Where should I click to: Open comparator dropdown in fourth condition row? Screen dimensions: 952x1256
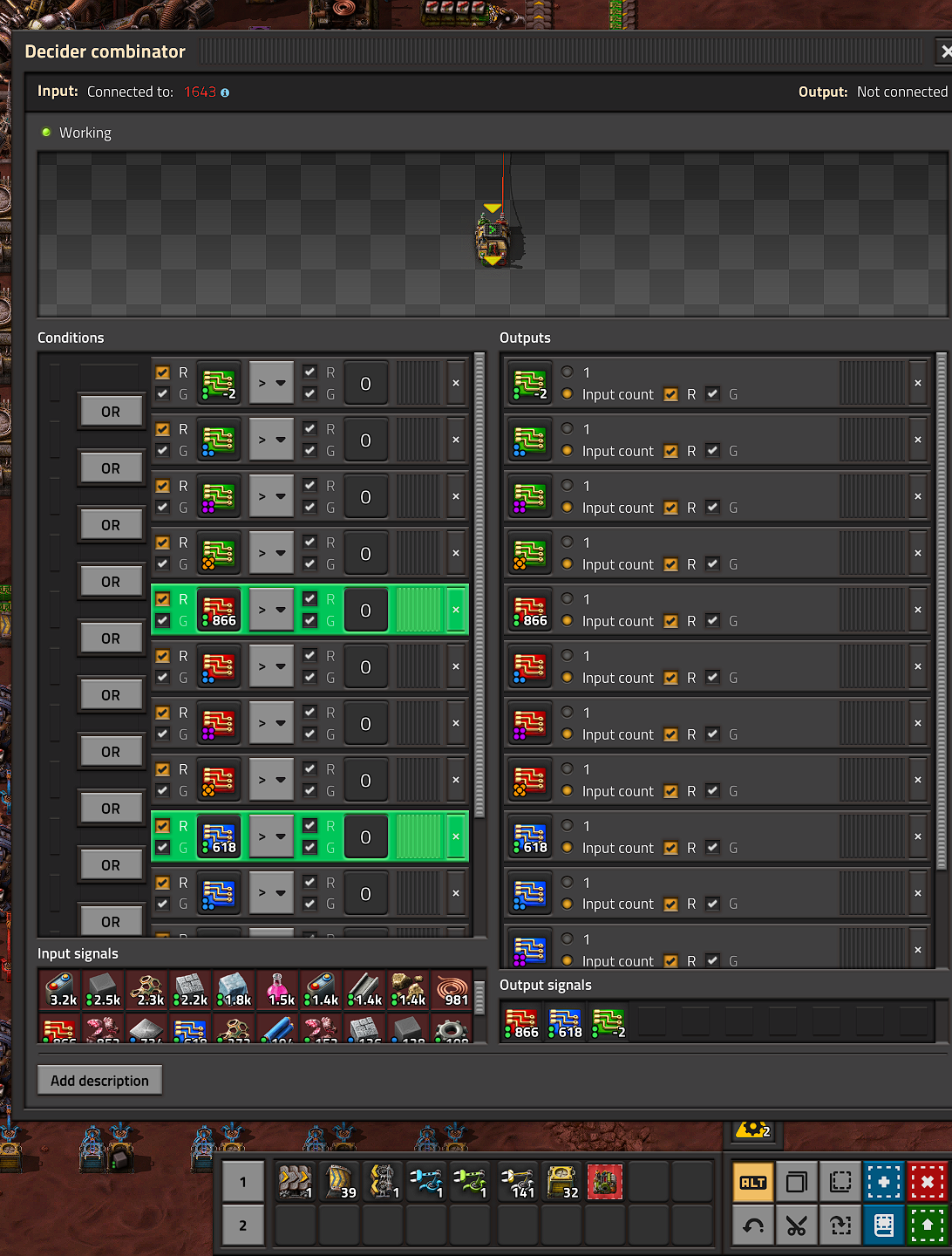click(271, 554)
